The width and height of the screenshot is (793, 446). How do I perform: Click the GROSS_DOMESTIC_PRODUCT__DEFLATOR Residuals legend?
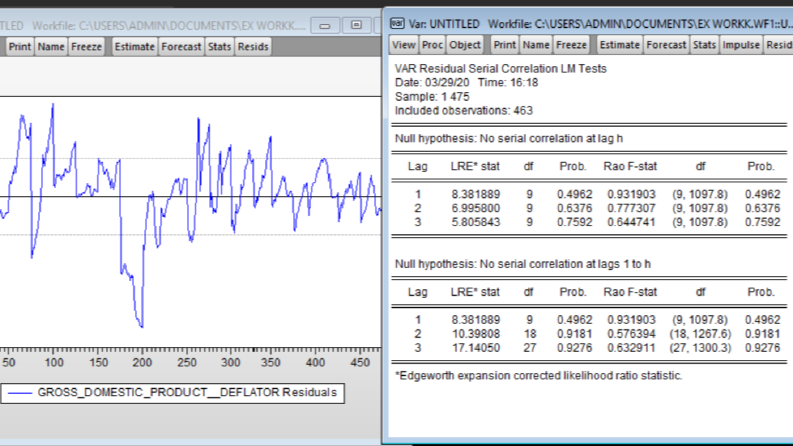tap(172, 393)
